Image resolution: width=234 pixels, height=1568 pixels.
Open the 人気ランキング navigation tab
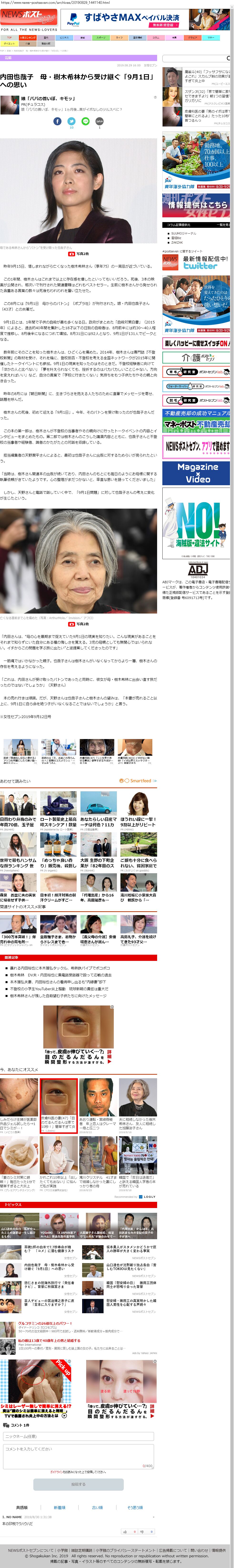(28, 37)
